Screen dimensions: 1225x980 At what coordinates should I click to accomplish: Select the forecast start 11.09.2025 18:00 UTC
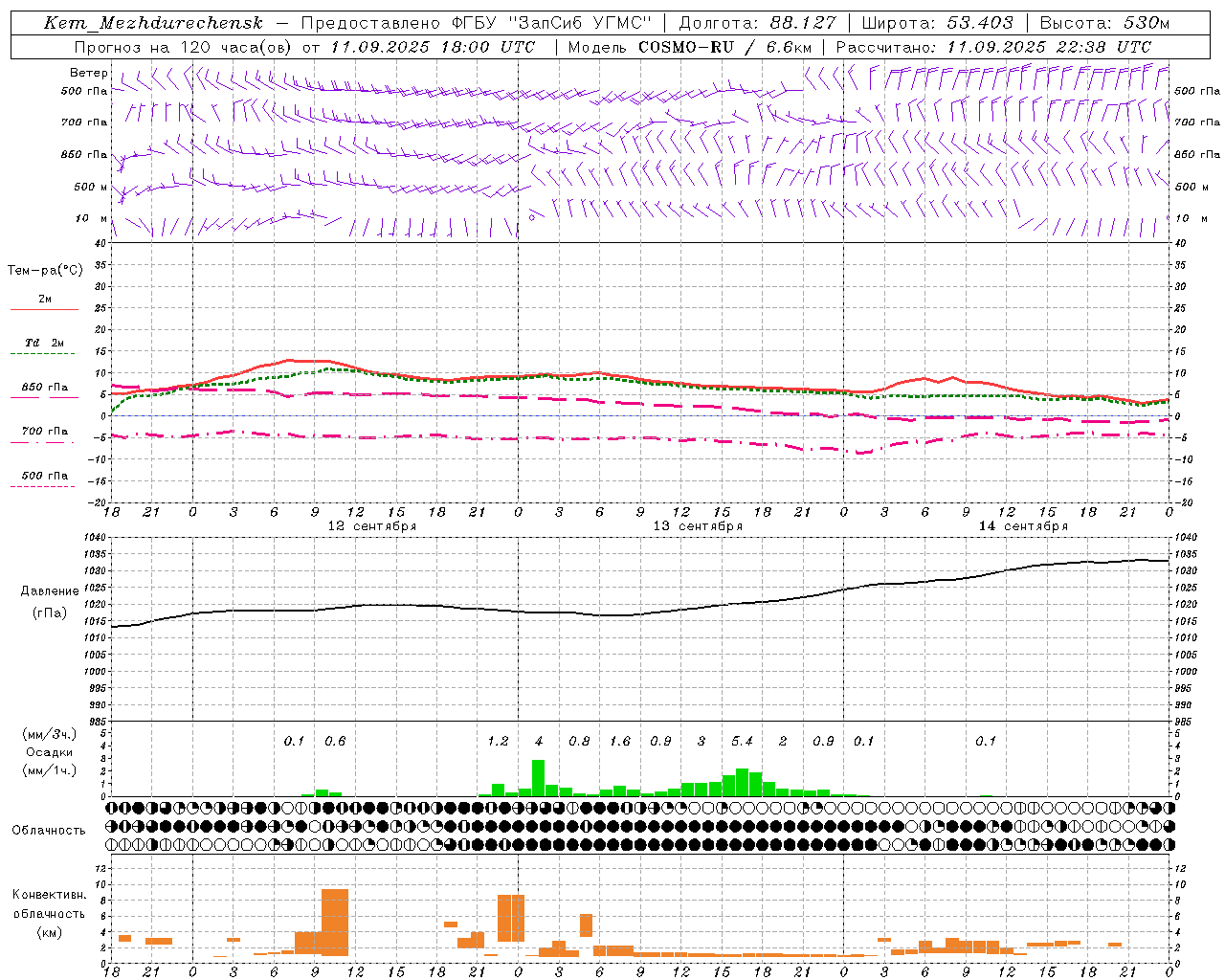click(x=433, y=47)
